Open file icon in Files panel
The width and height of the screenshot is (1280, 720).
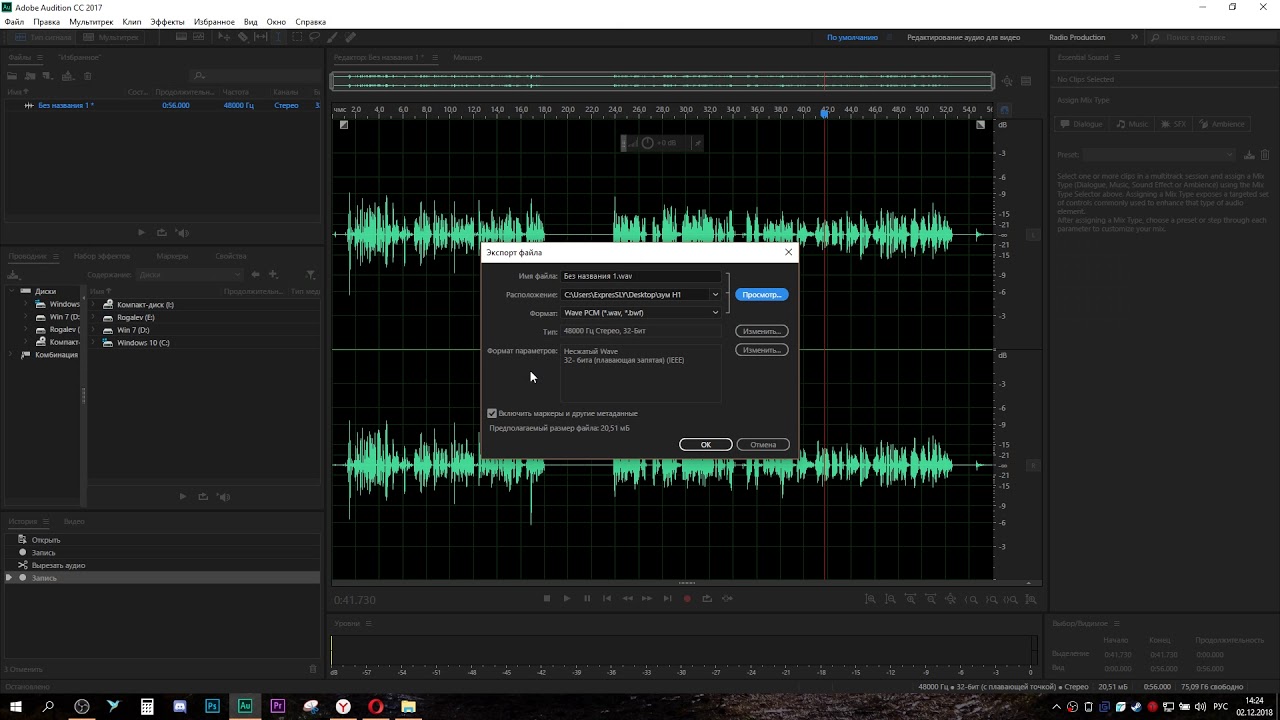[13, 76]
